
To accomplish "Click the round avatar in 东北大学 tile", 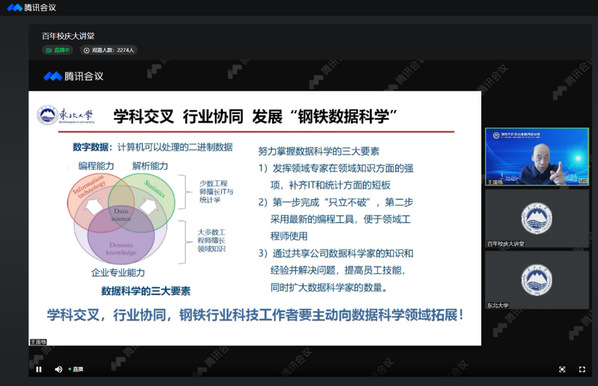I will click(x=537, y=280).
